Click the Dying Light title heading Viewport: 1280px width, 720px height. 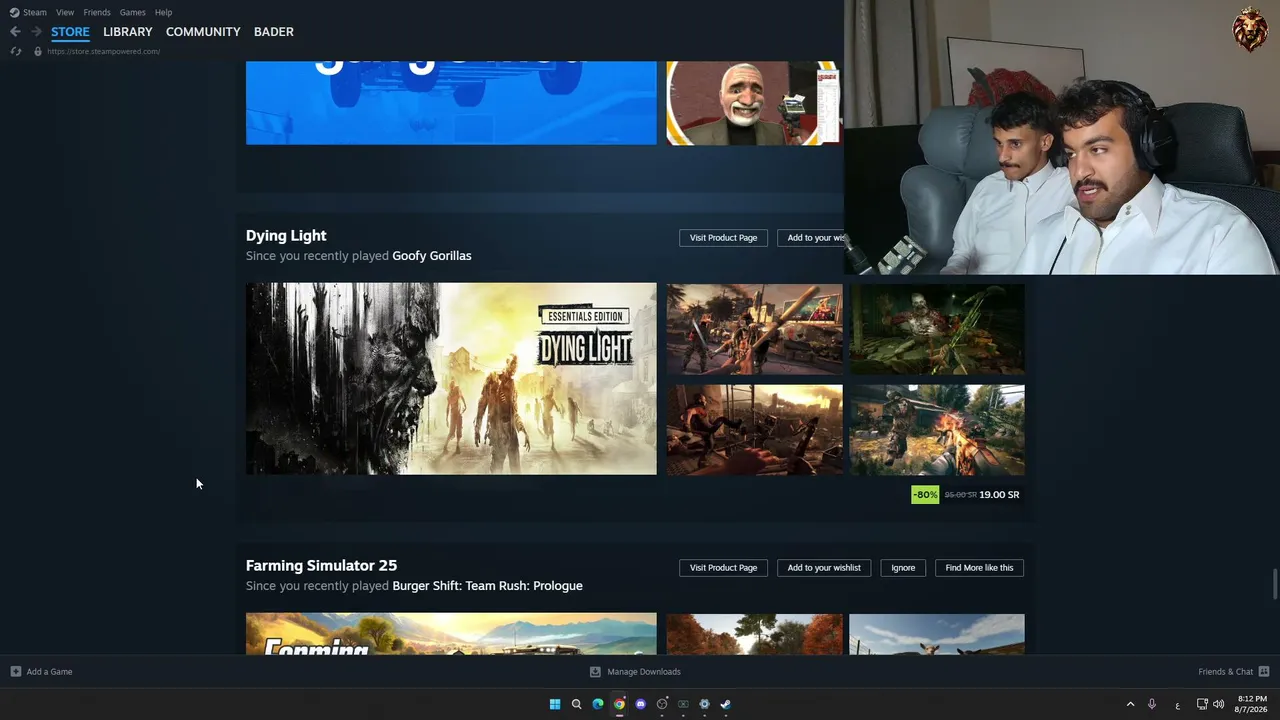point(286,236)
